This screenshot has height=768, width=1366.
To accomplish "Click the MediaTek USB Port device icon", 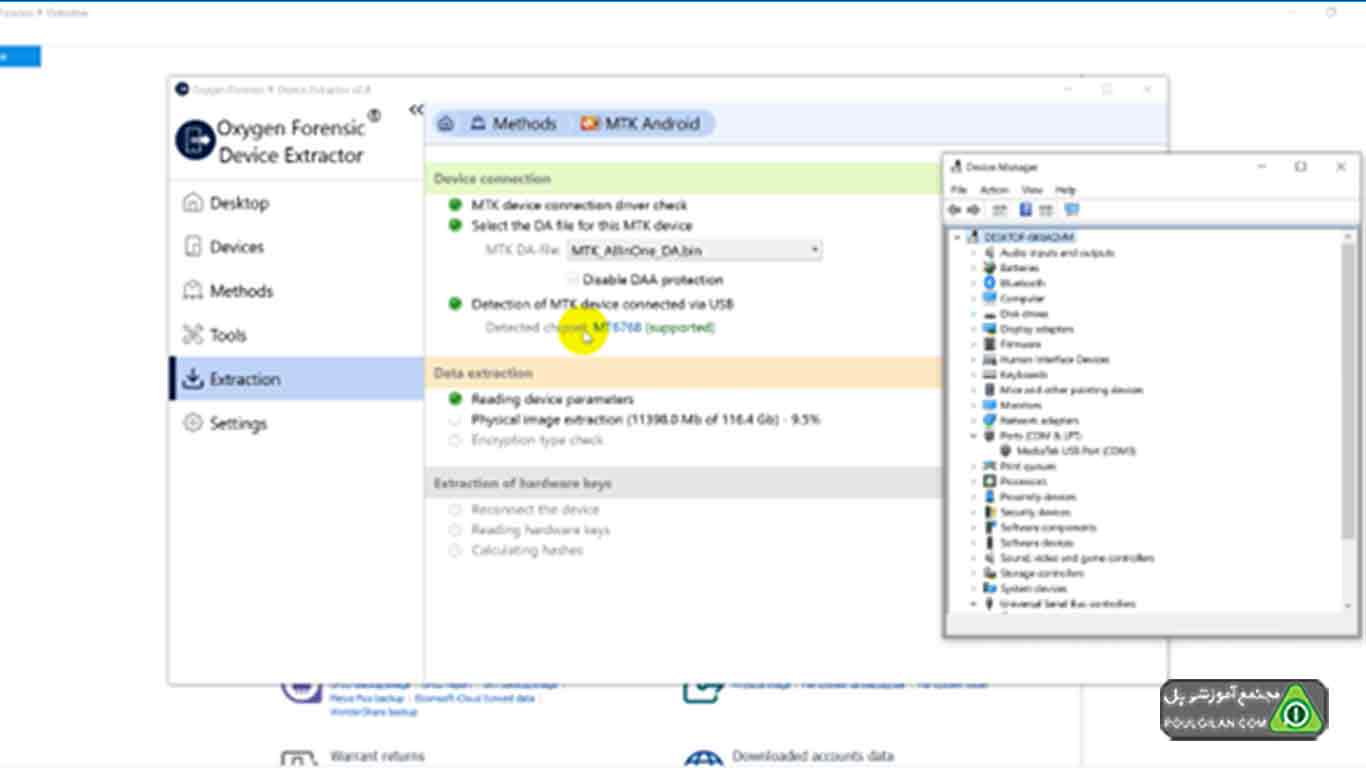I will pos(1006,451).
